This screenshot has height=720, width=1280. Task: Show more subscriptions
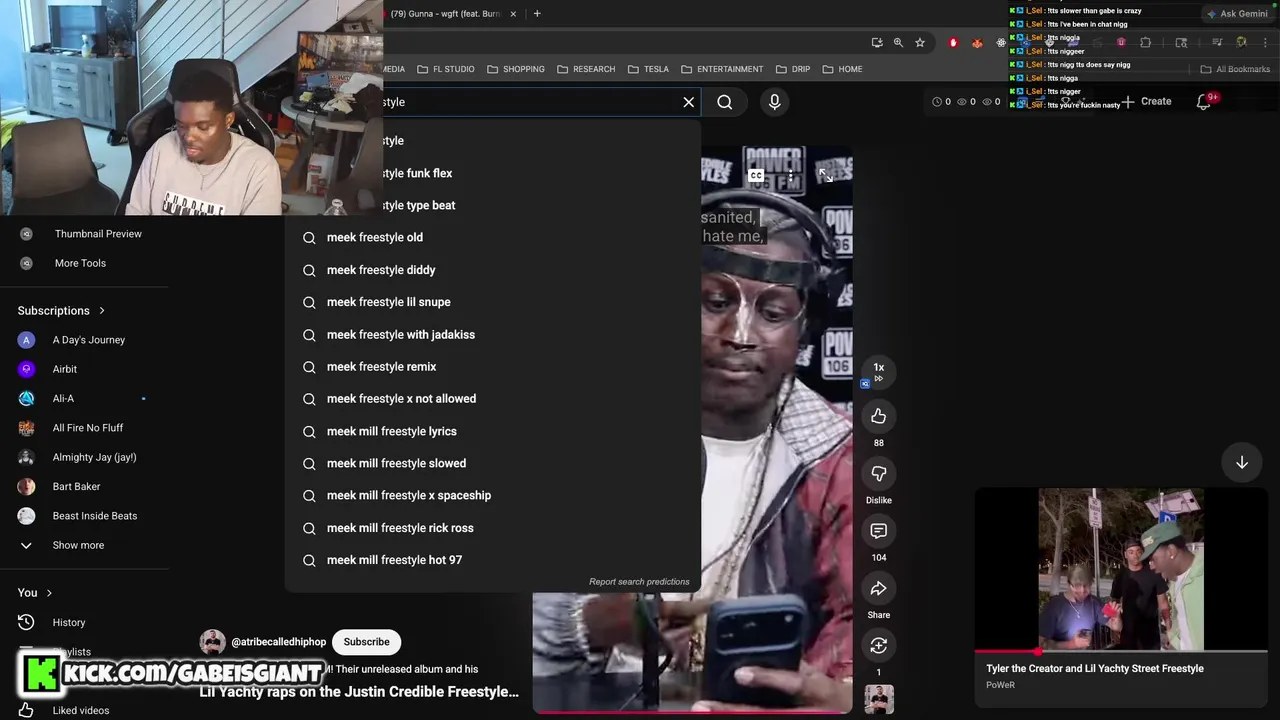click(x=78, y=545)
